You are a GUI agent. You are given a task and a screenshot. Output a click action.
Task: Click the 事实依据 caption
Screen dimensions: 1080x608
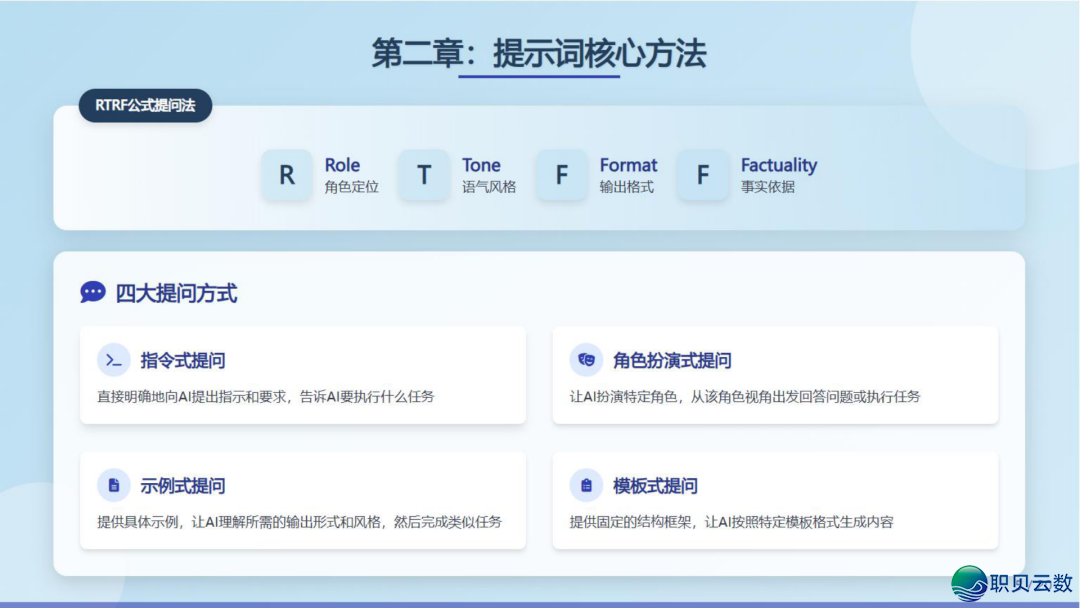[768, 187]
